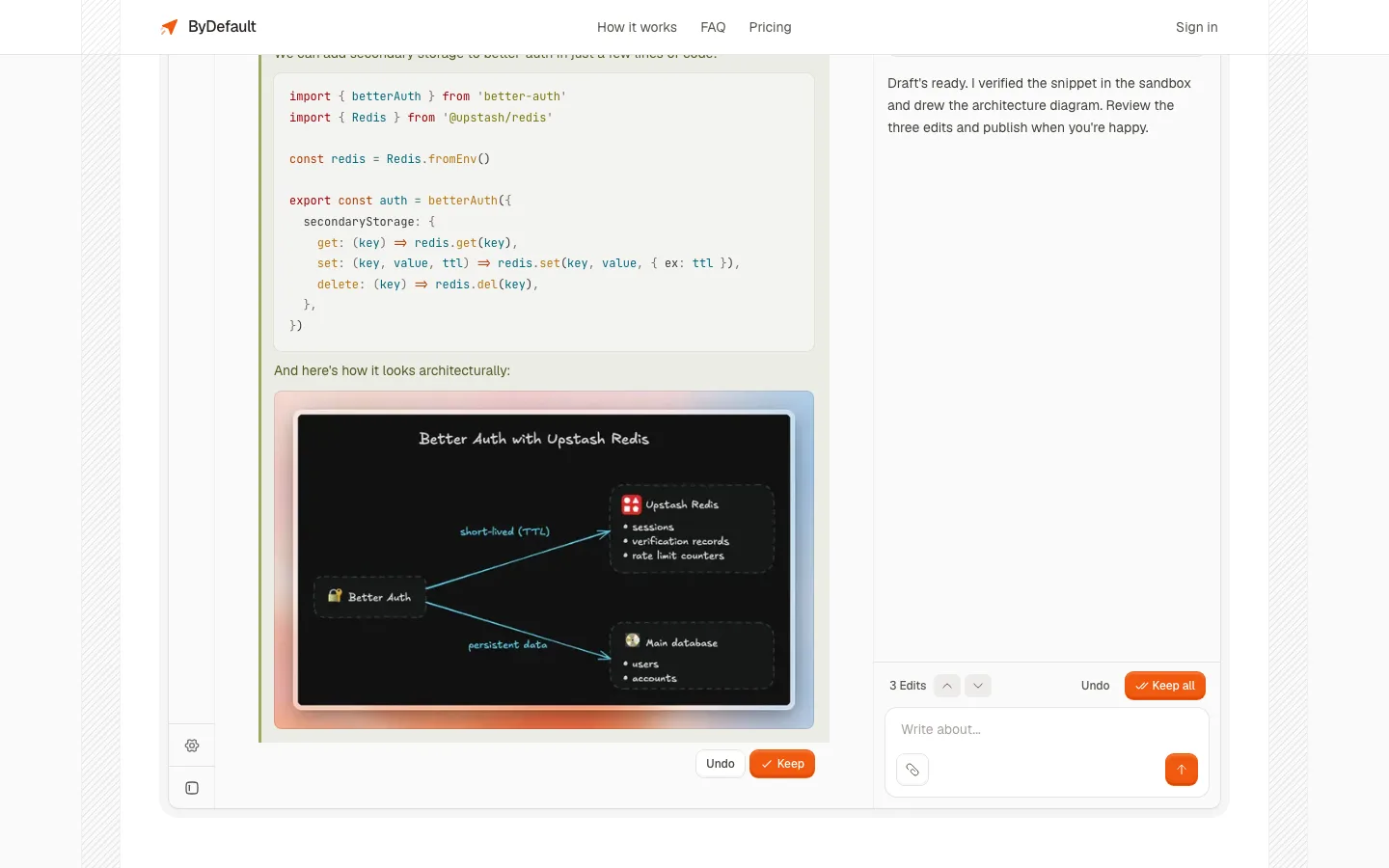Click the ByDefault paper plane logo

170,27
